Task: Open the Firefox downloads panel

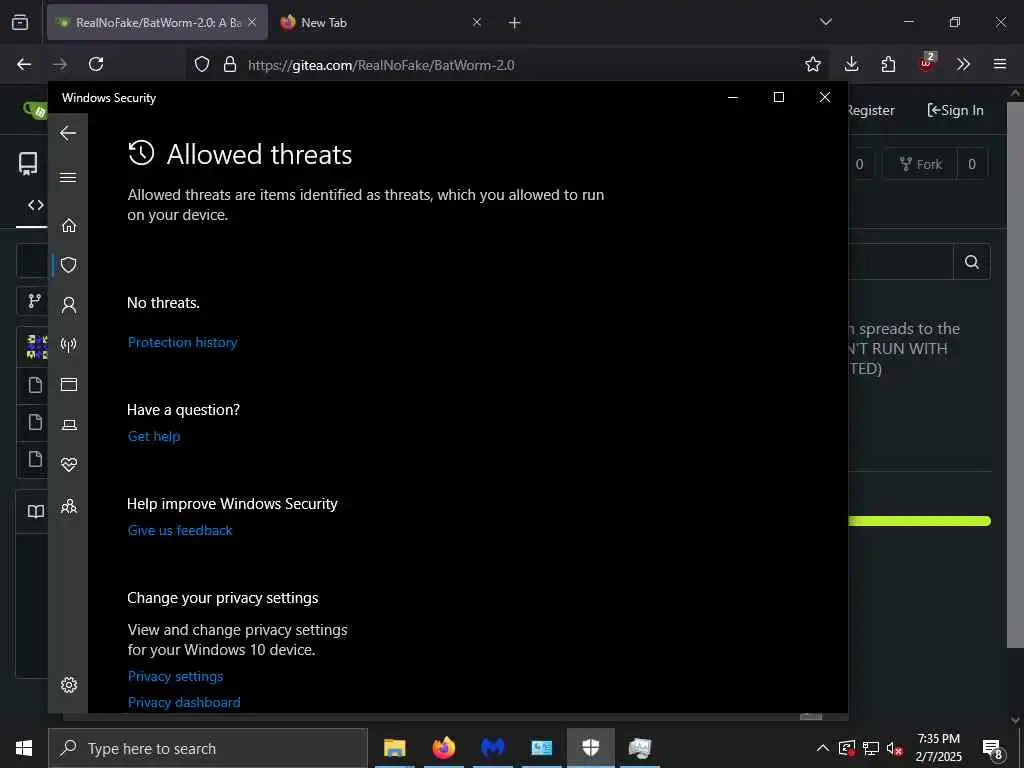Action: pyautogui.click(x=852, y=64)
